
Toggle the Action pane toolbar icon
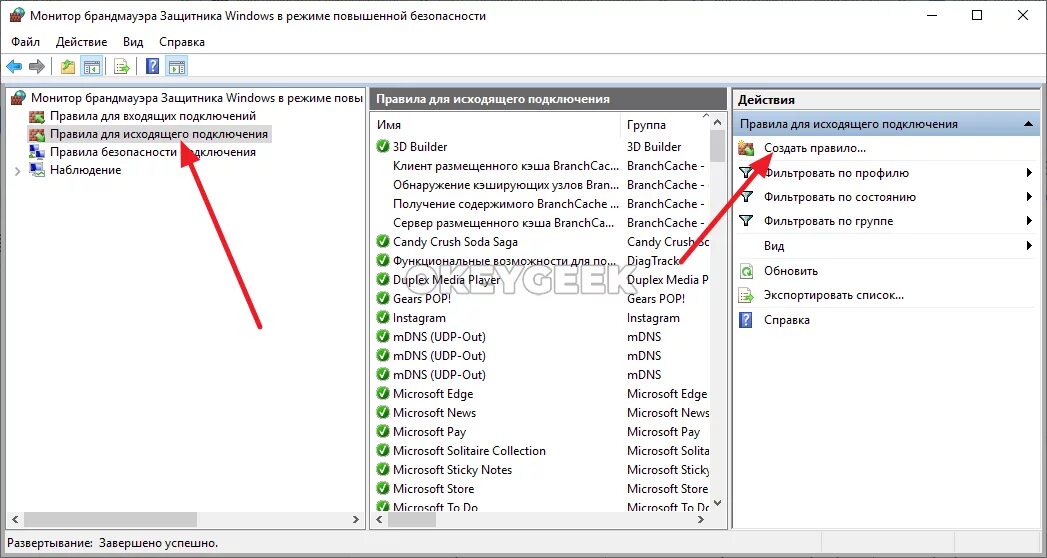click(x=176, y=66)
